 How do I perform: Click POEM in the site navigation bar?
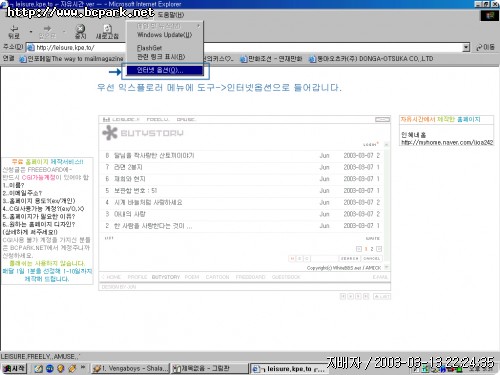pos(192,277)
